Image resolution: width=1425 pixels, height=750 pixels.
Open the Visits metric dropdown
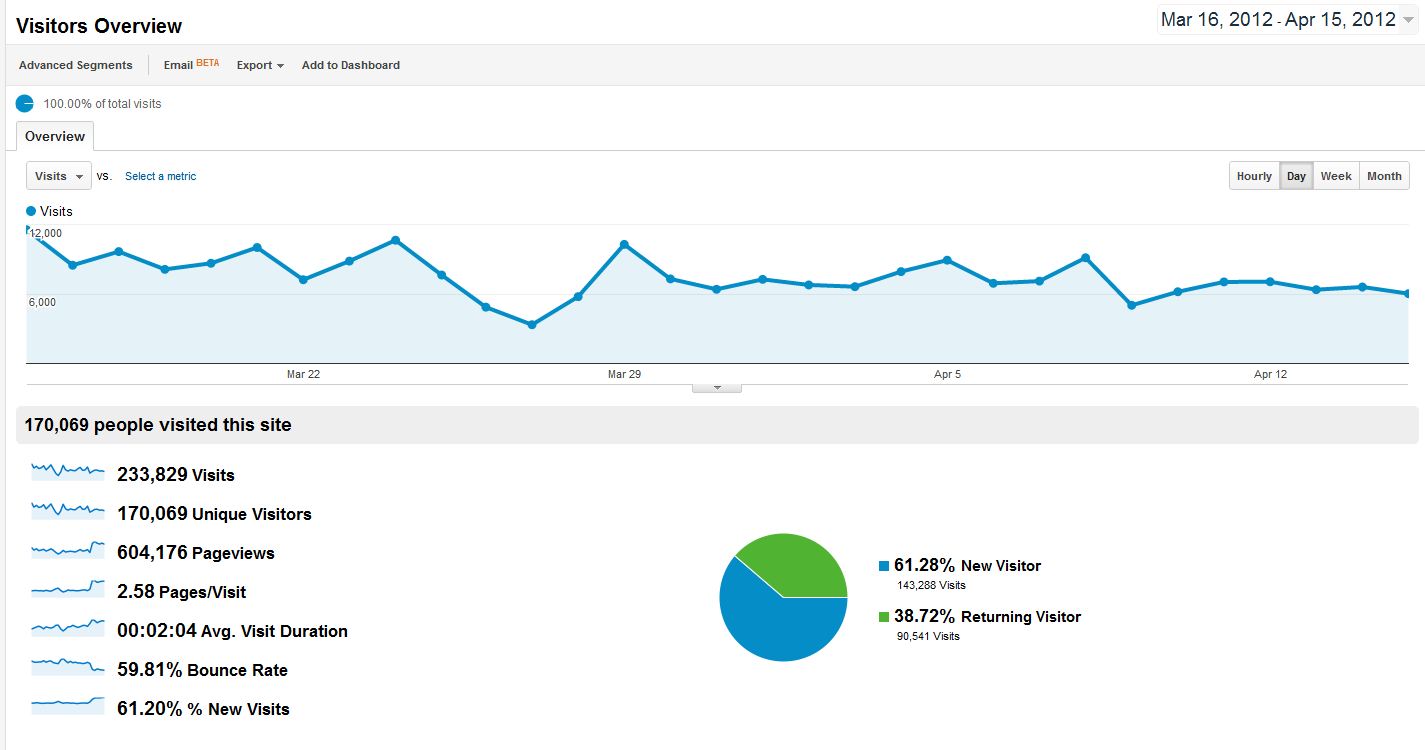(x=59, y=176)
